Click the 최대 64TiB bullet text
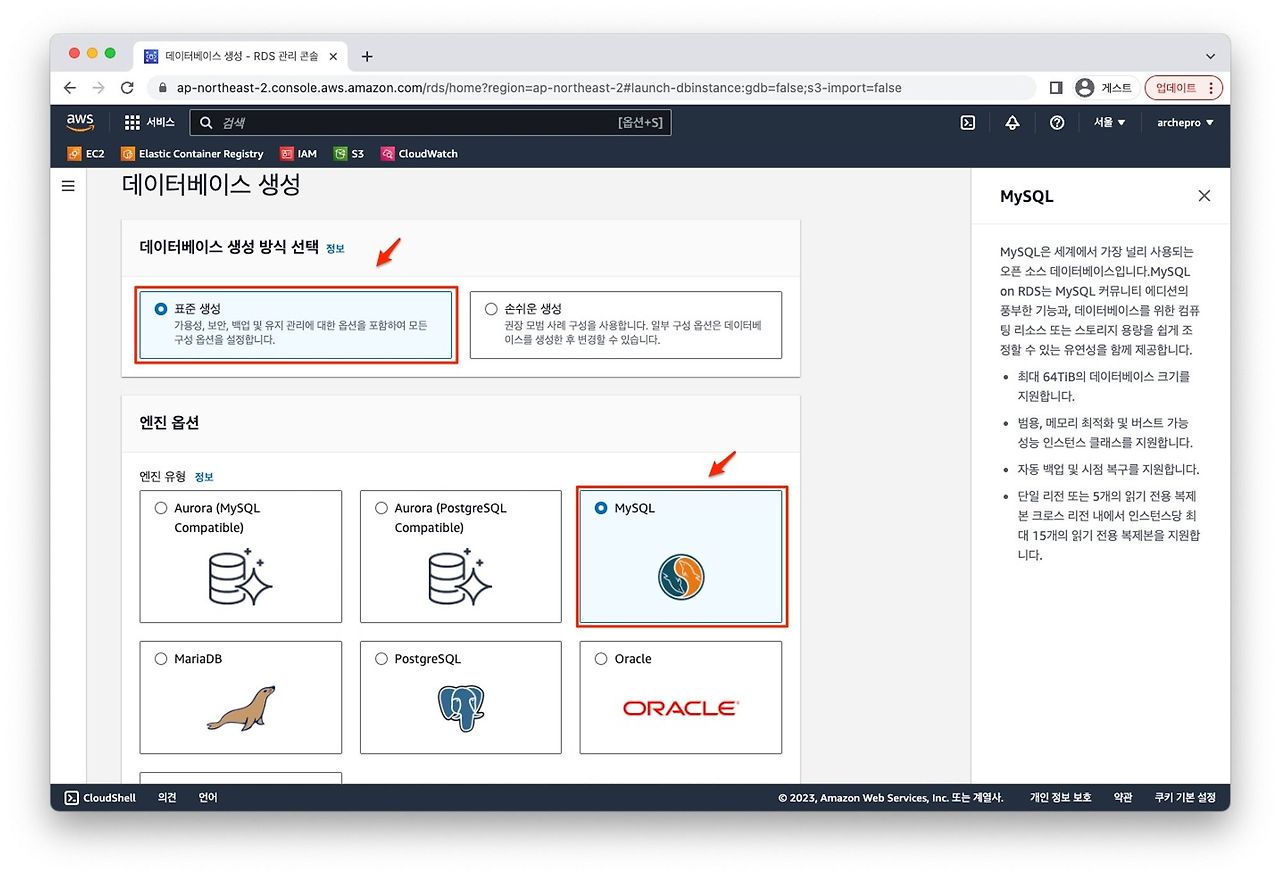Screen dimensions: 1280x877 (1104, 386)
